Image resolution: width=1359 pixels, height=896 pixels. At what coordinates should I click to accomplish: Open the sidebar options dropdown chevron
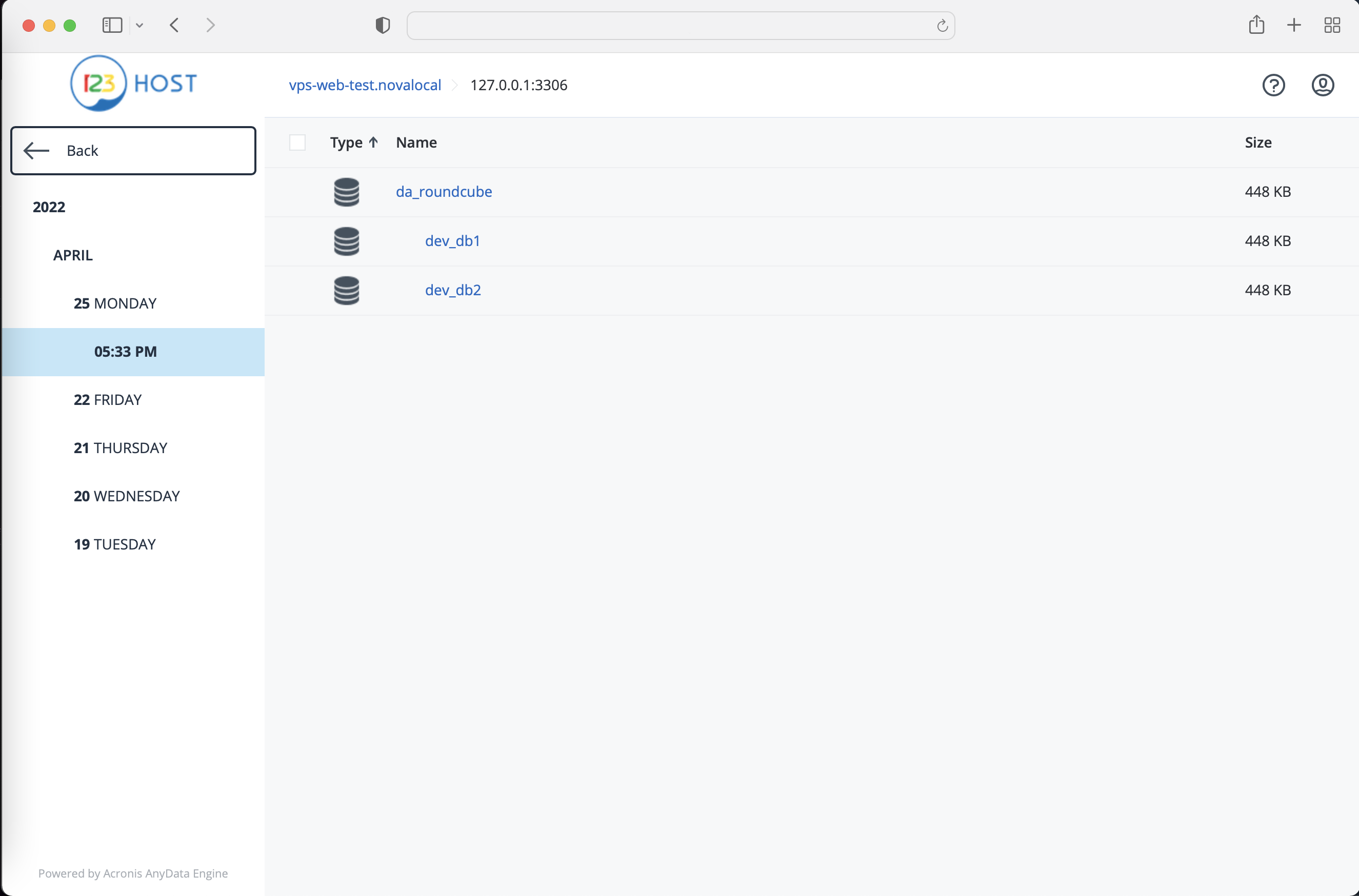tap(139, 25)
